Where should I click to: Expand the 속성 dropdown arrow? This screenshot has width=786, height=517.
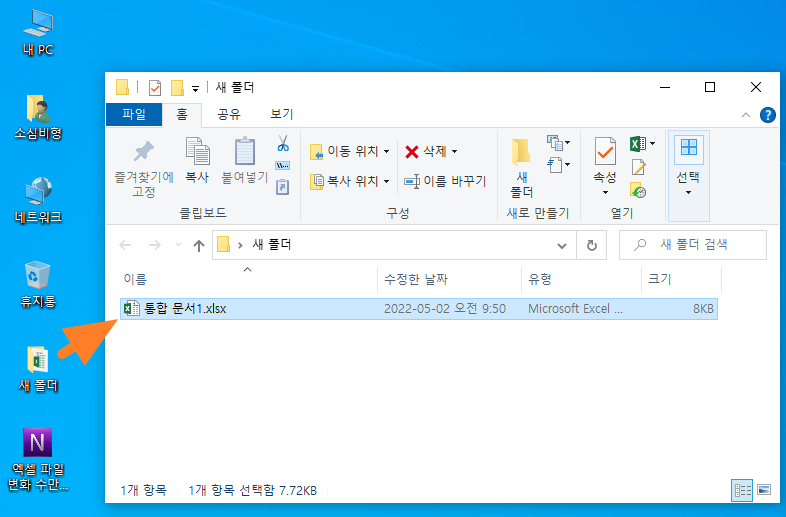605,193
